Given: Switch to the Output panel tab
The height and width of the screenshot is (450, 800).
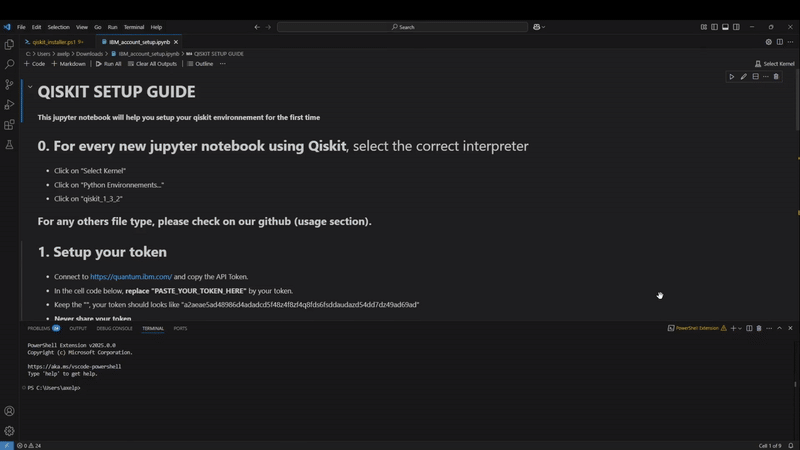Looking at the screenshot, I should (78, 328).
